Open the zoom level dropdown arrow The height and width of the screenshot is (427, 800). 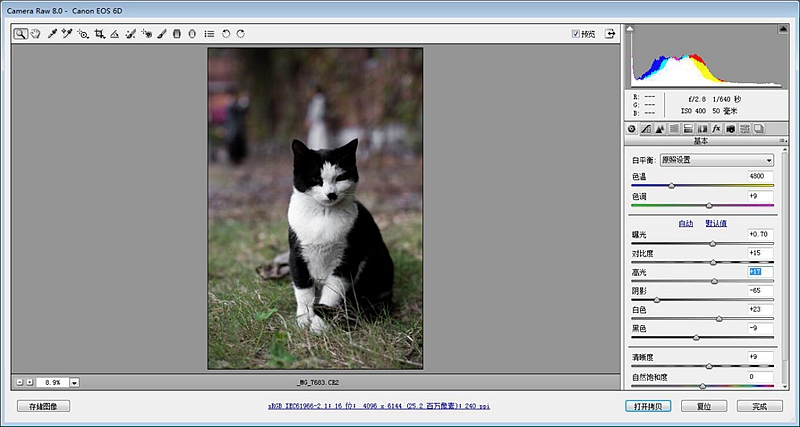[74, 382]
